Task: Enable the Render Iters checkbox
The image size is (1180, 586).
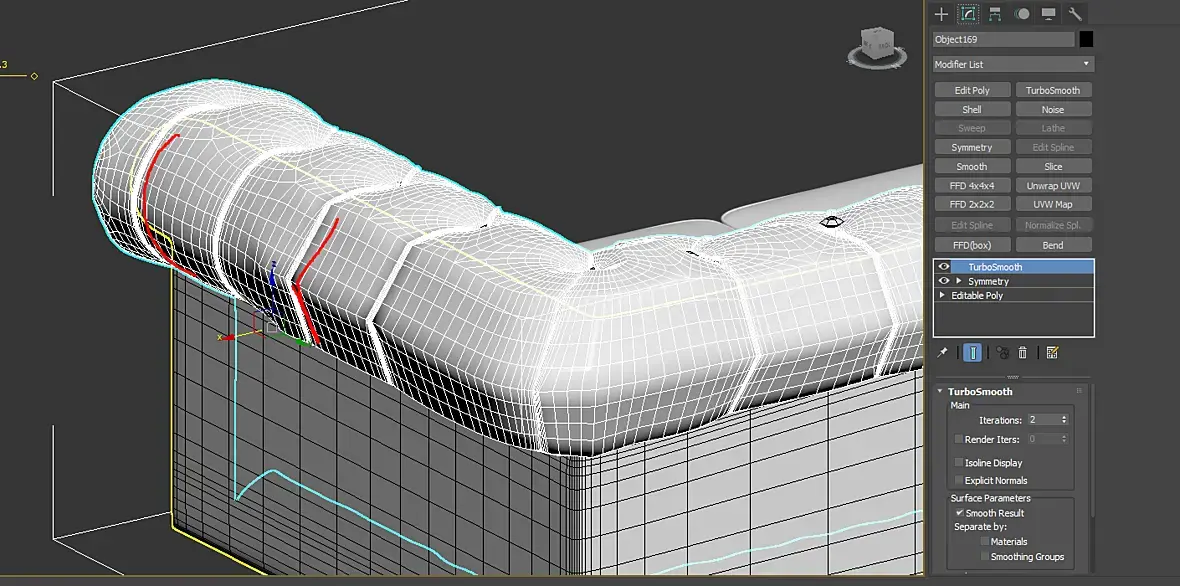Action: [959, 439]
